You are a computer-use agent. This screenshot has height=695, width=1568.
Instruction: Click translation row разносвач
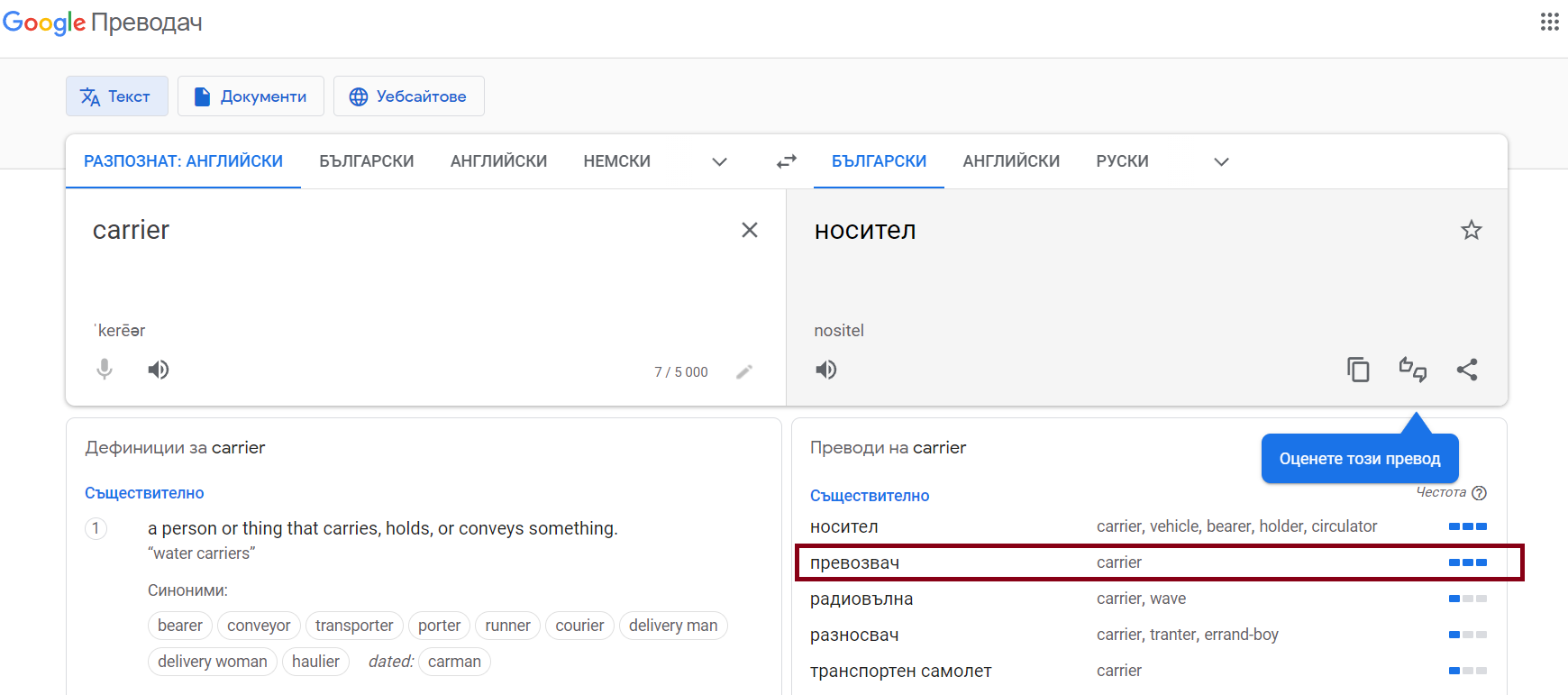click(x=1149, y=635)
